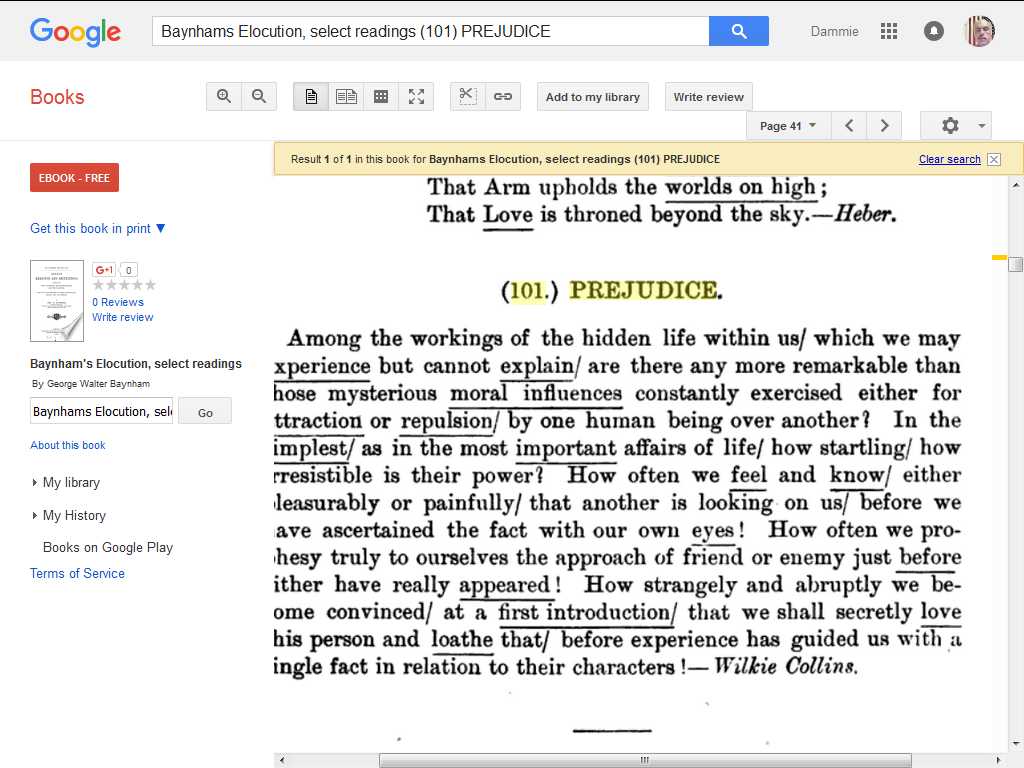Open Google notifications bell
This screenshot has width=1024, height=768.
tap(934, 31)
